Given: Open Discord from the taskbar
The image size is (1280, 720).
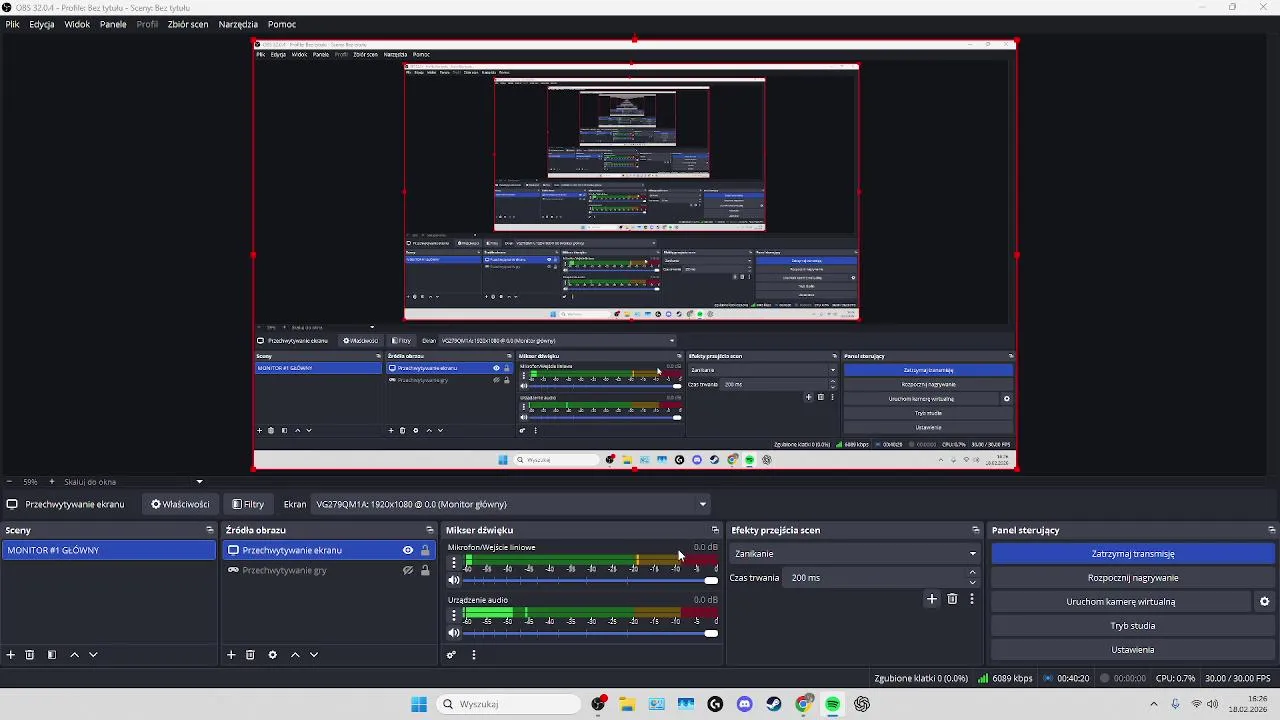Looking at the screenshot, I should click(744, 704).
